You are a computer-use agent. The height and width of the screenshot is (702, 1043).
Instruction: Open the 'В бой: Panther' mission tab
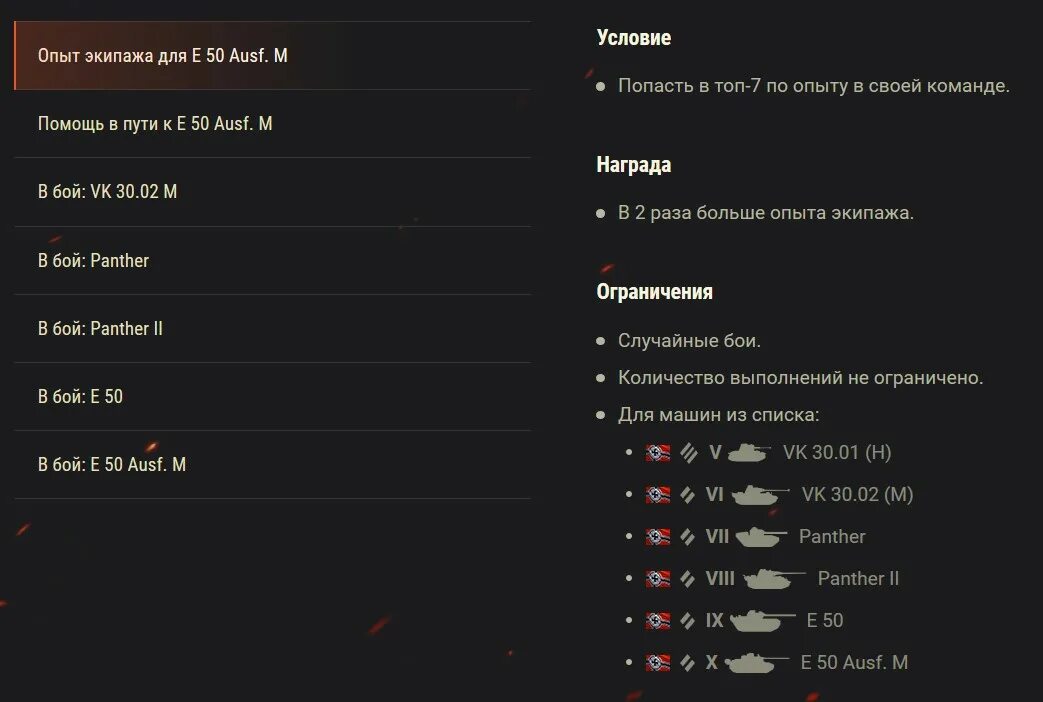[x=94, y=261]
